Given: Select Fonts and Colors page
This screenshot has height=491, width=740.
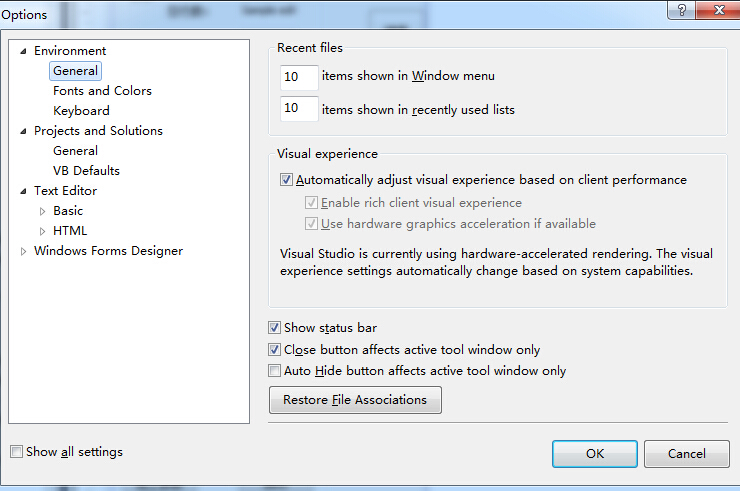Looking at the screenshot, I should click(102, 91).
